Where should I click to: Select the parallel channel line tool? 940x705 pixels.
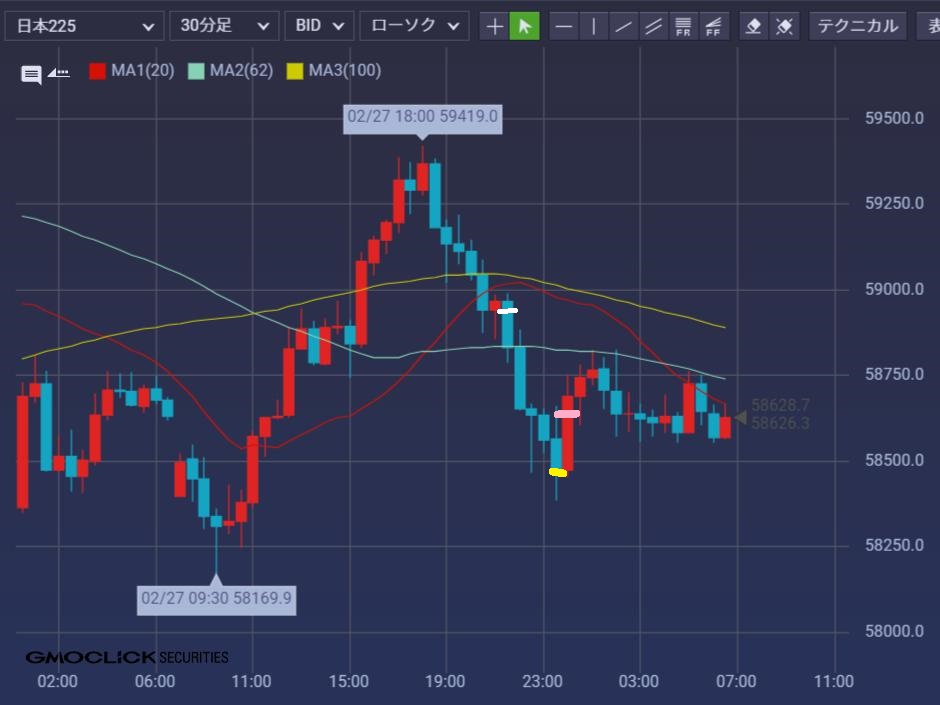tap(654, 26)
